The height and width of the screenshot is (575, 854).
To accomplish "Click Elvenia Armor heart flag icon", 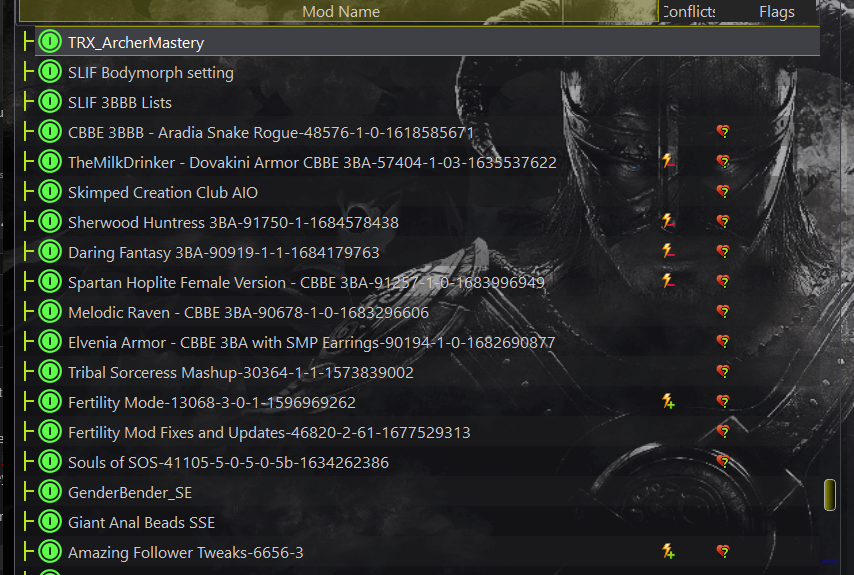I will click(x=723, y=341).
